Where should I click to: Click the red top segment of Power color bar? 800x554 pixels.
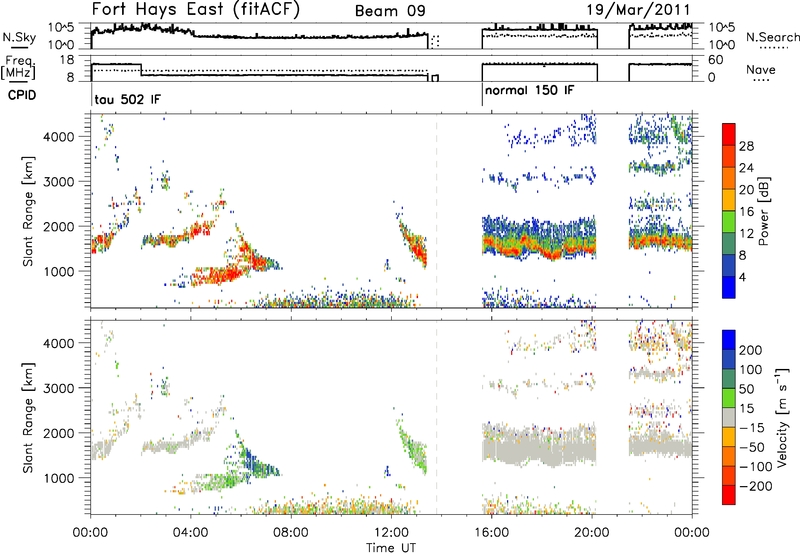pyautogui.click(x=729, y=134)
